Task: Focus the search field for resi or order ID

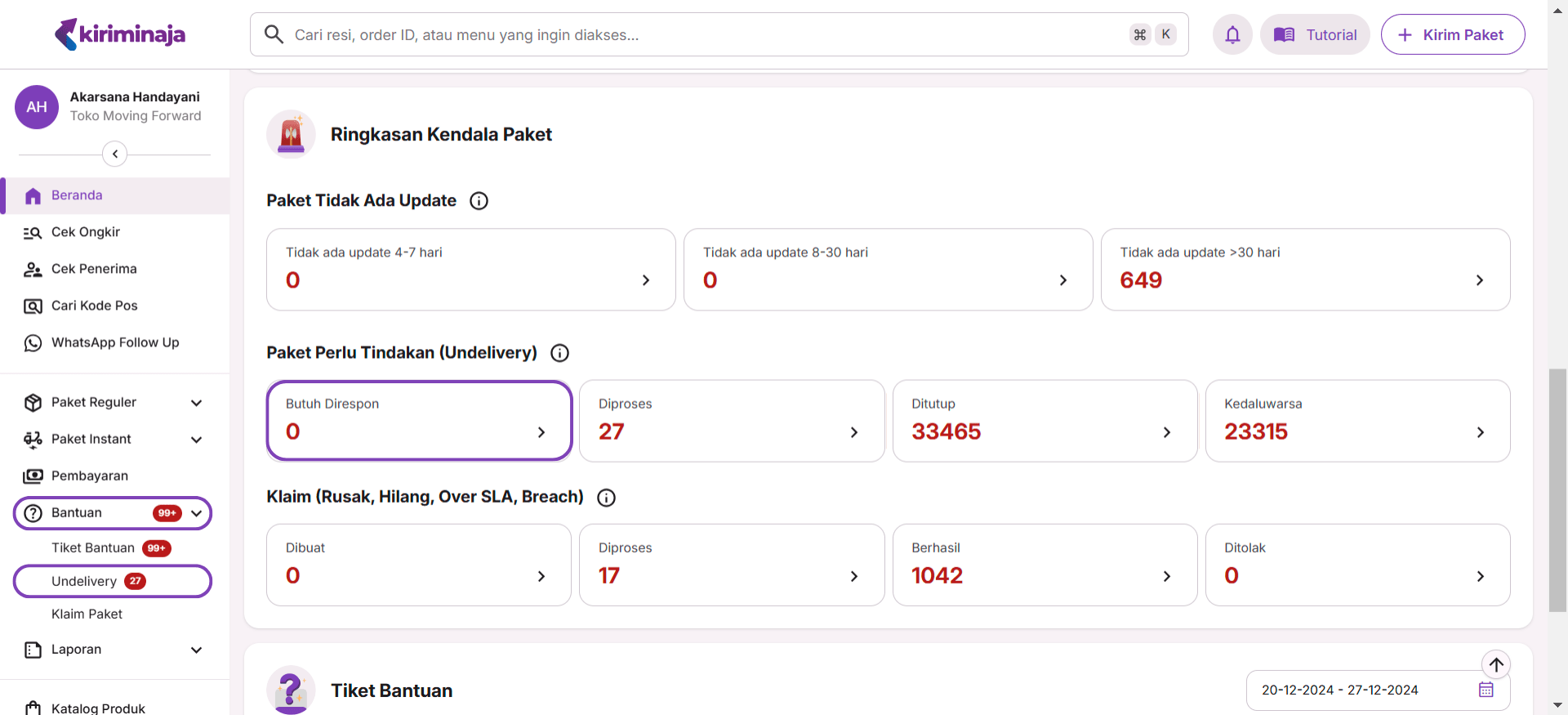Action: pyautogui.click(x=702, y=34)
